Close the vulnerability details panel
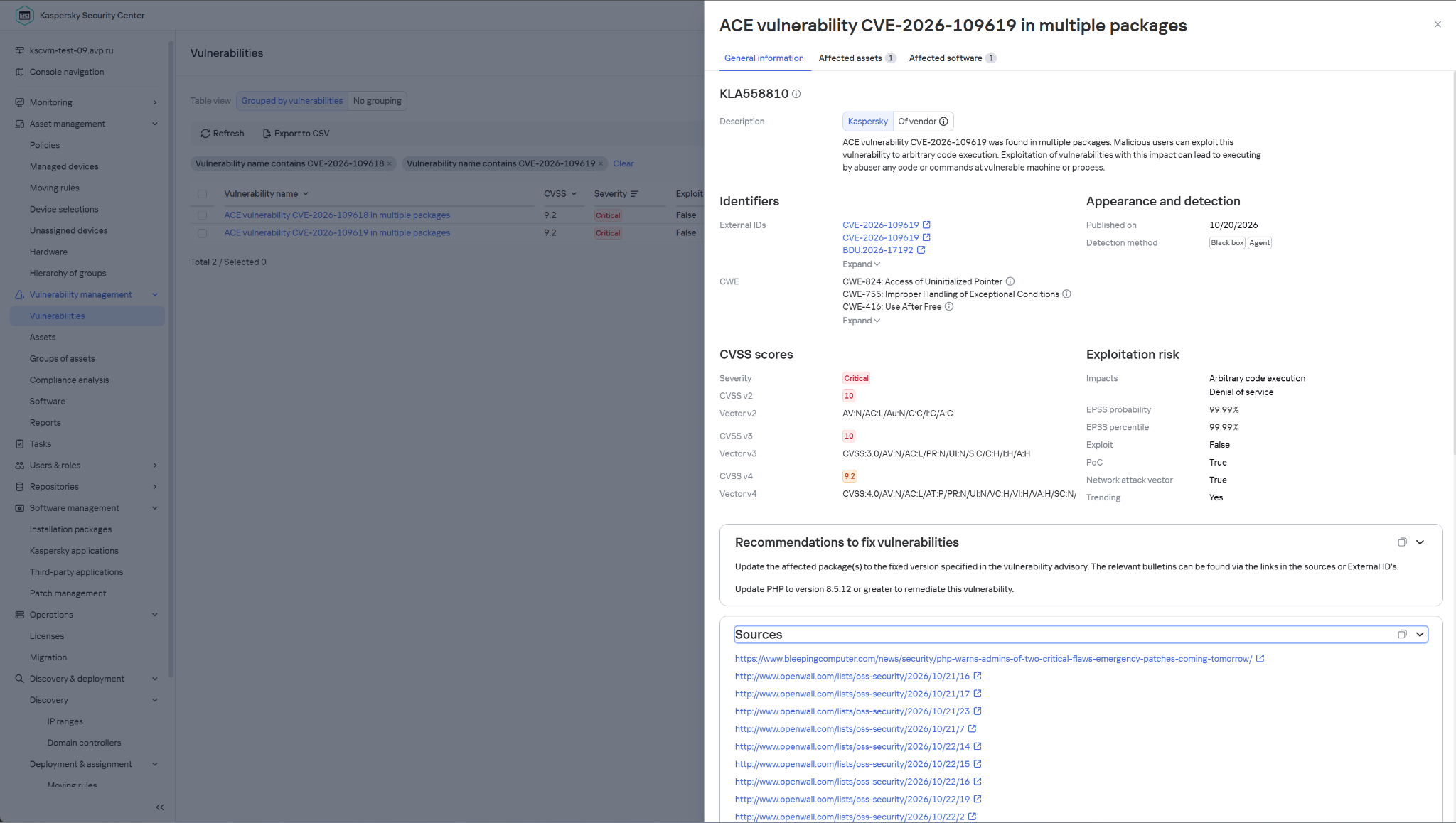The width and height of the screenshot is (1456, 823). [1438, 24]
